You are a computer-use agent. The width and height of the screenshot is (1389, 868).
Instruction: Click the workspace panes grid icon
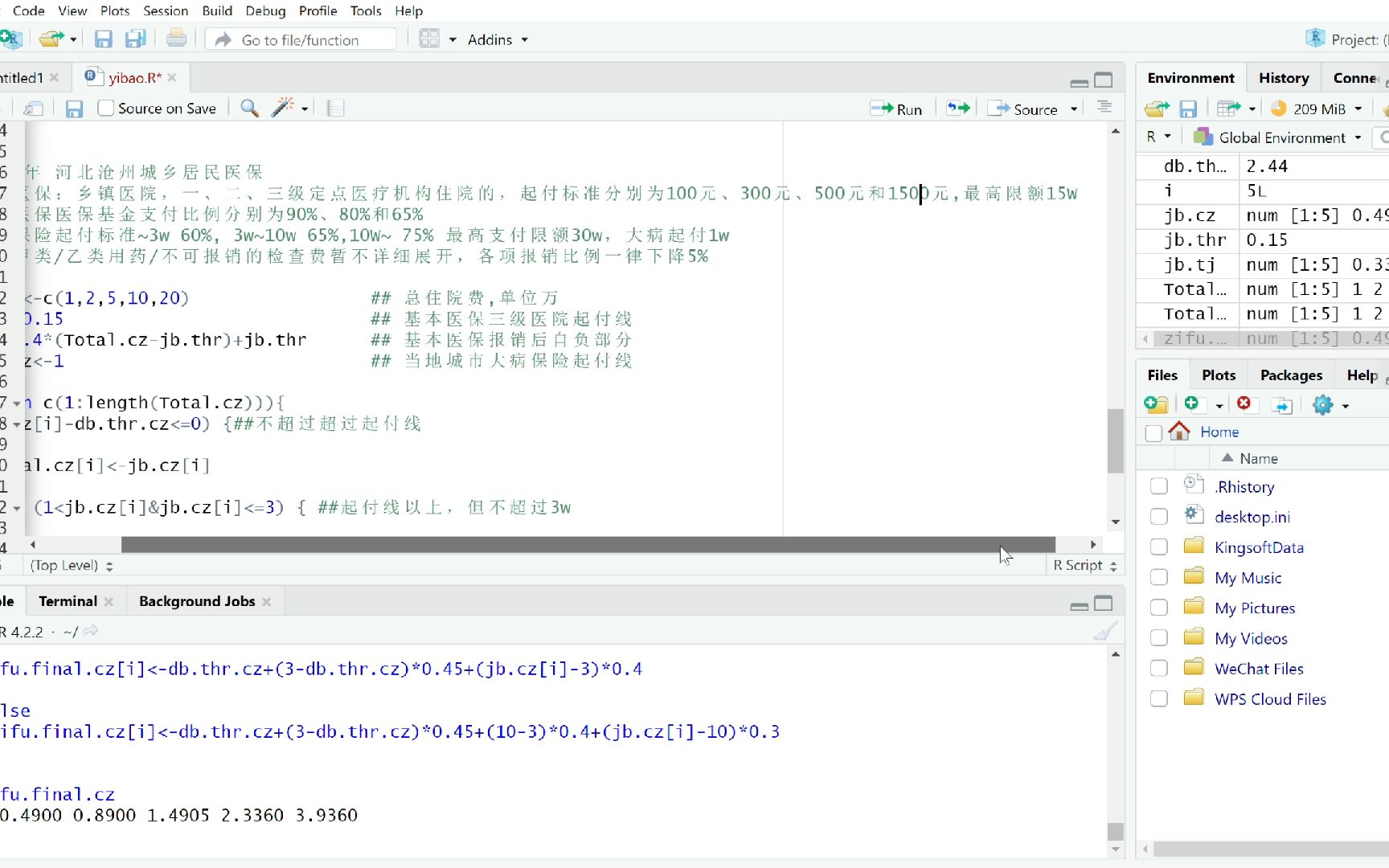point(429,39)
